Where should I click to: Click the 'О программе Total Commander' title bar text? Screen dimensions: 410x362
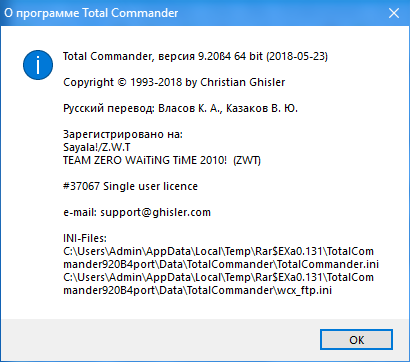point(91,13)
